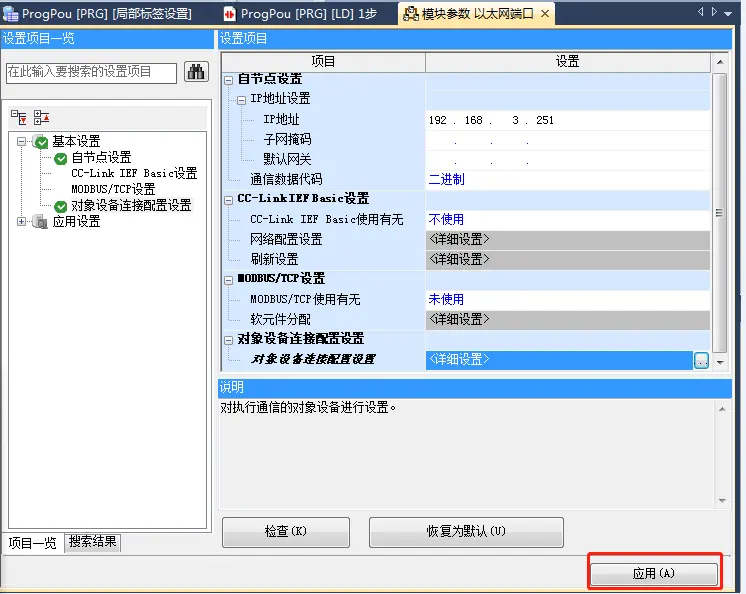
Task: Expand the 应用设置 tree node
Action: coord(22,222)
